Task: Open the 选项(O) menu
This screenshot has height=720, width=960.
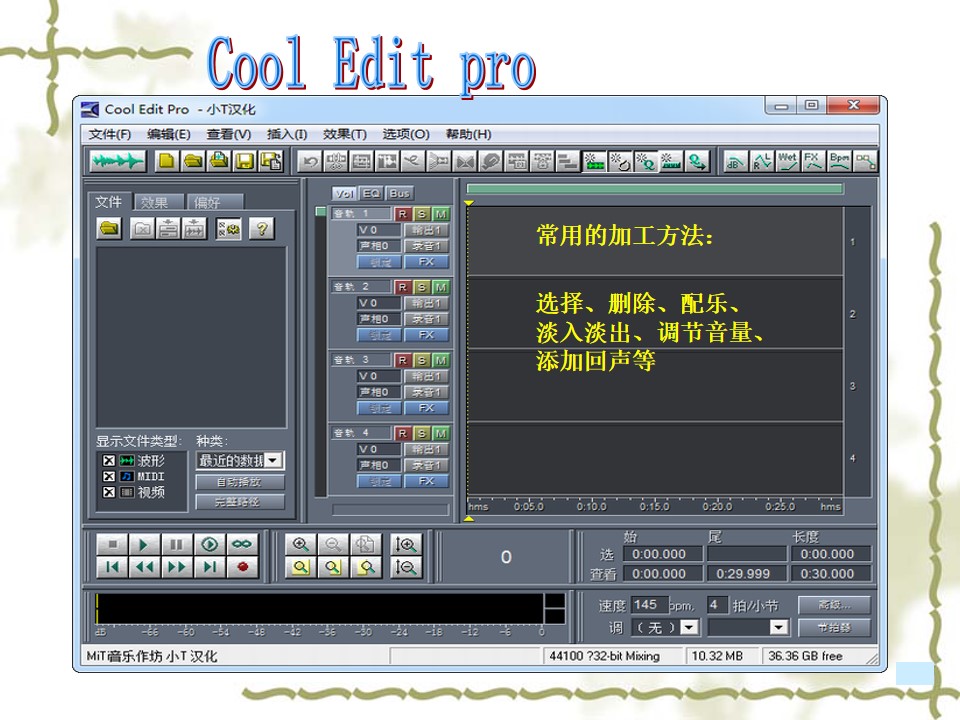Action: (405, 134)
